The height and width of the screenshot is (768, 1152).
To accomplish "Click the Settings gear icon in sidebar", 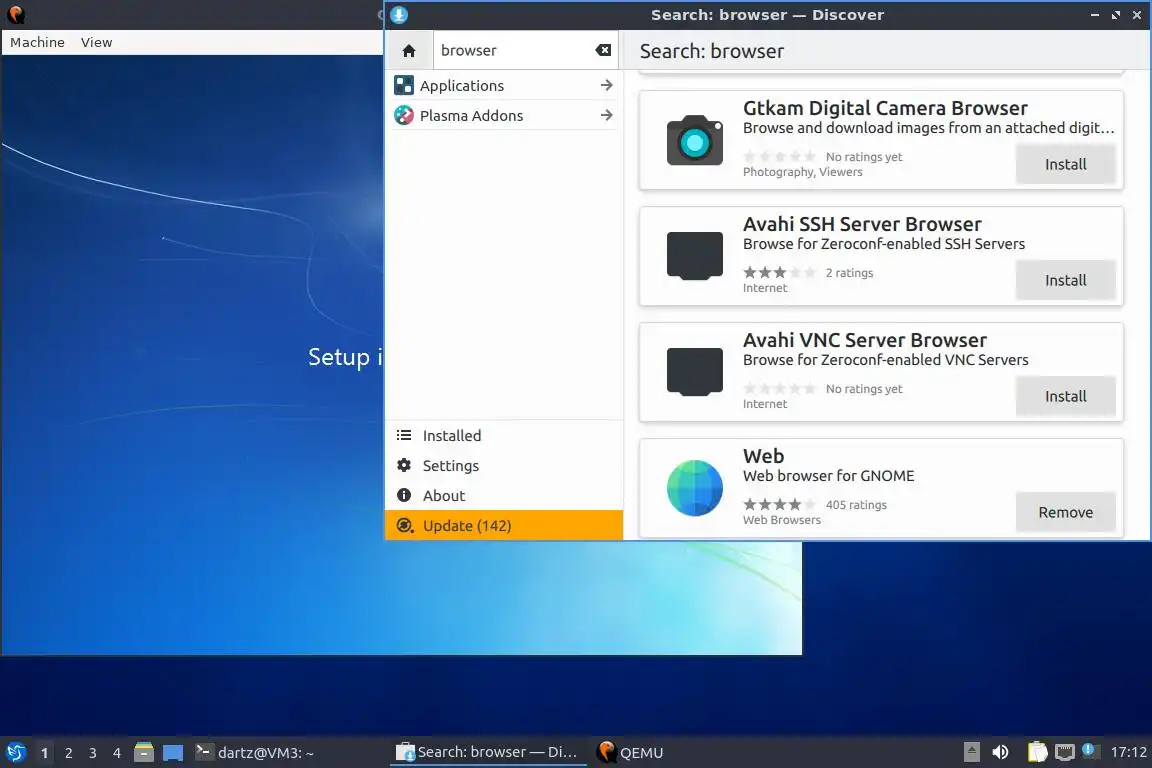I will pos(404,465).
